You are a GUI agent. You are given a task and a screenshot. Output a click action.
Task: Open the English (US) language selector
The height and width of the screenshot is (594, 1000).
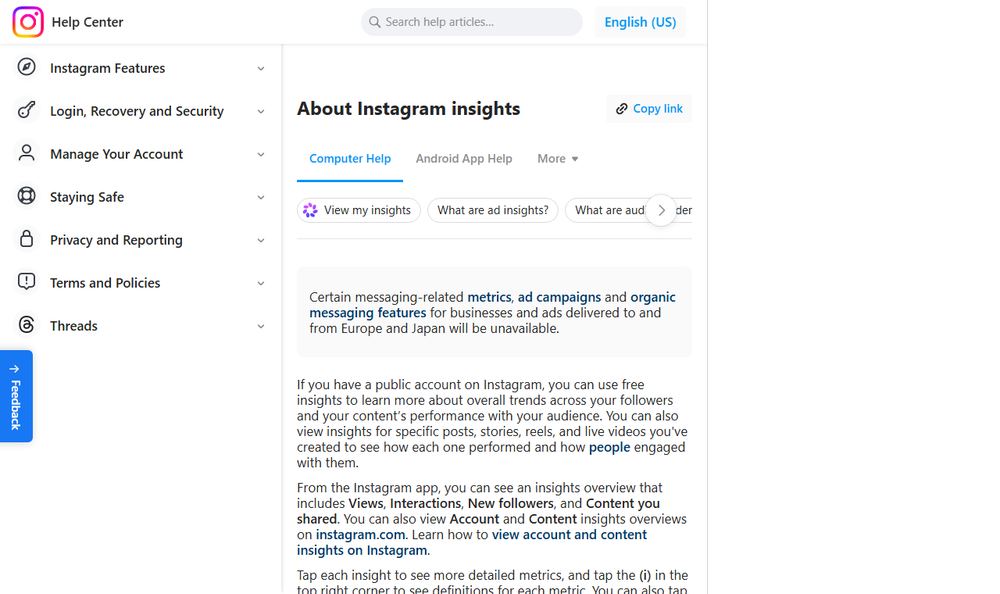pyautogui.click(x=640, y=22)
